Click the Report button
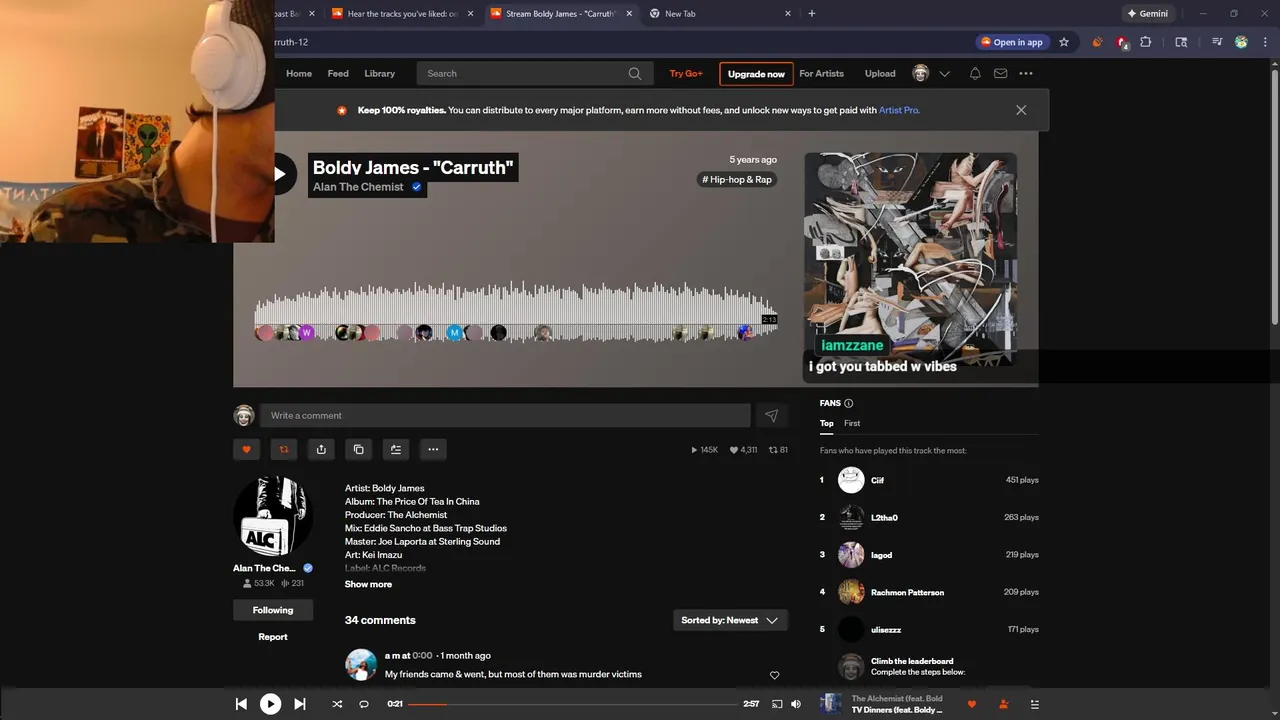Viewport: 1280px width, 720px height. point(273,637)
